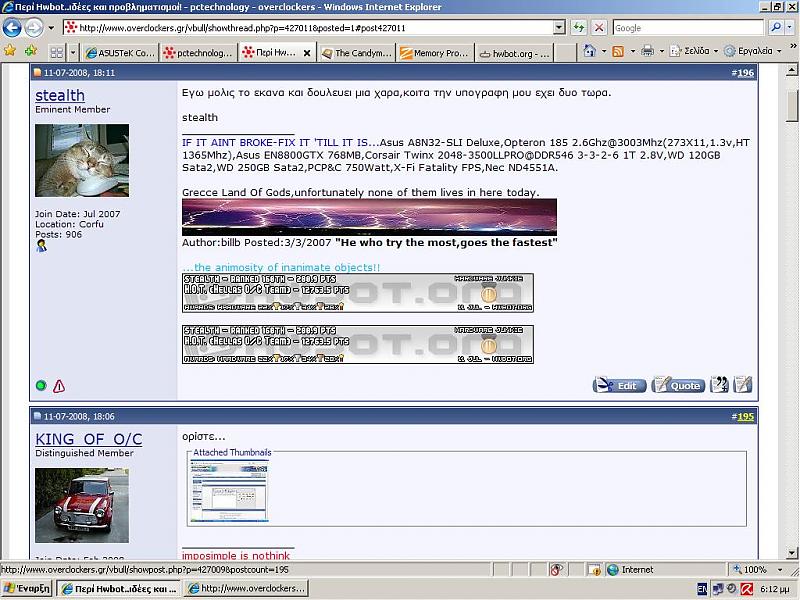
Task: Click the Print icon
Action: coord(647,51)
